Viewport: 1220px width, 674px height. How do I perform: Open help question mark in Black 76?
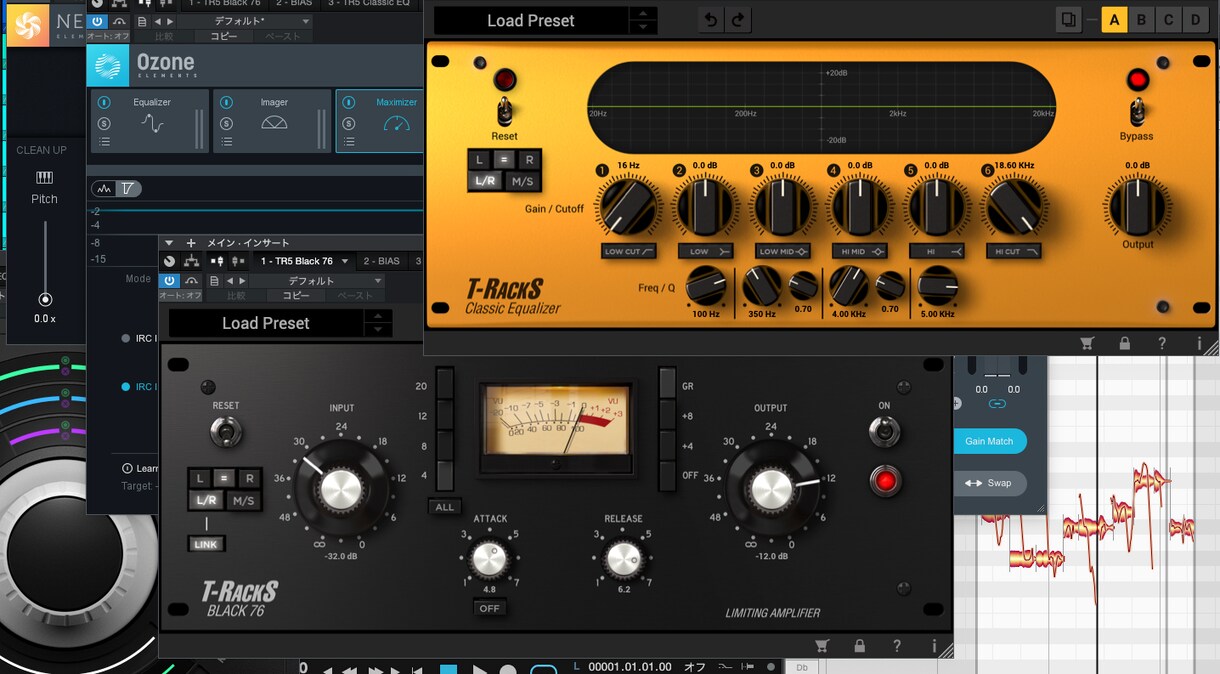(897, 646)
